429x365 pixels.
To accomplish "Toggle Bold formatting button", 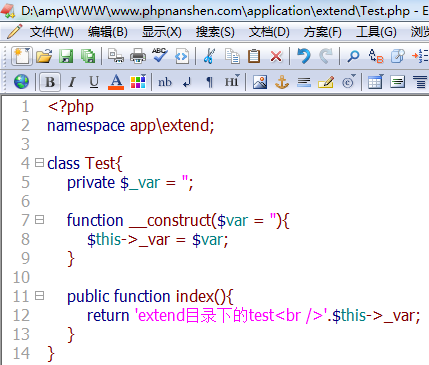I will pos(50,82).
